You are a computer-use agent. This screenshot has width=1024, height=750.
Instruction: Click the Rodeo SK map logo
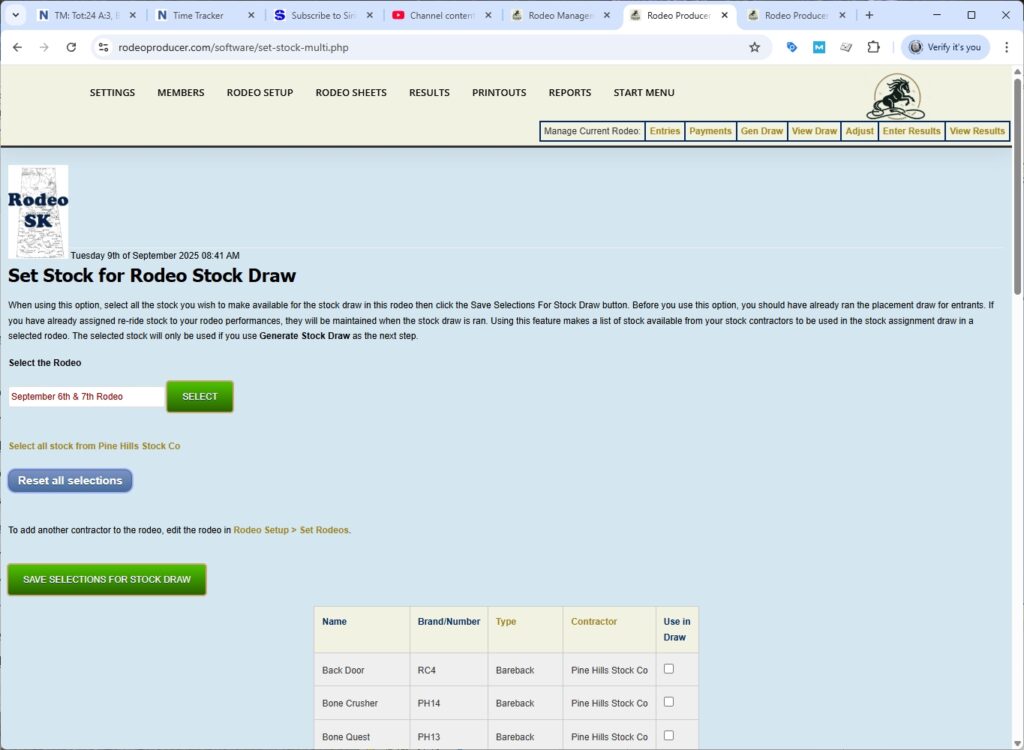coord(38,211)
